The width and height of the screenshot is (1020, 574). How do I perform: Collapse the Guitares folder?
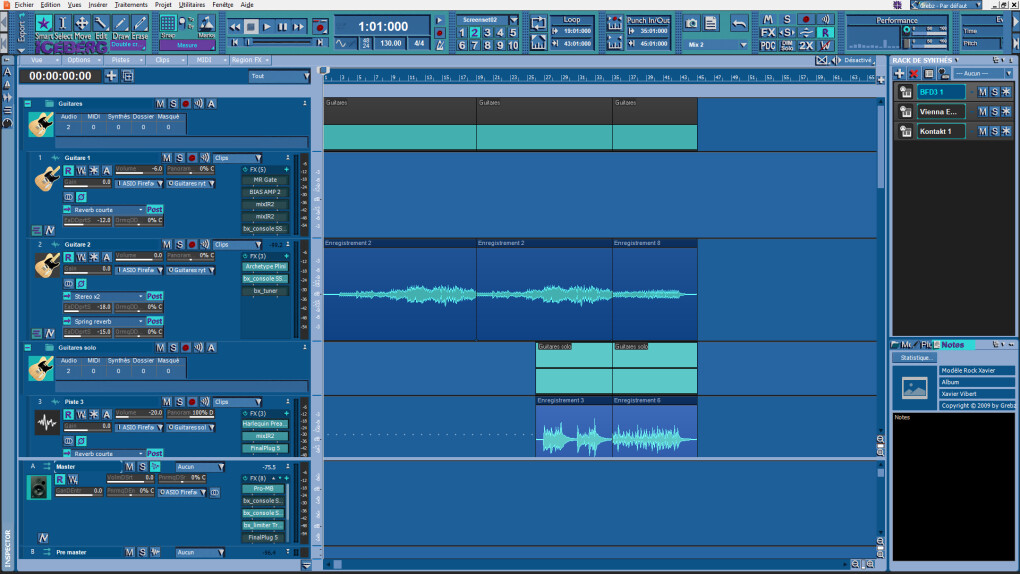point(28,103)
